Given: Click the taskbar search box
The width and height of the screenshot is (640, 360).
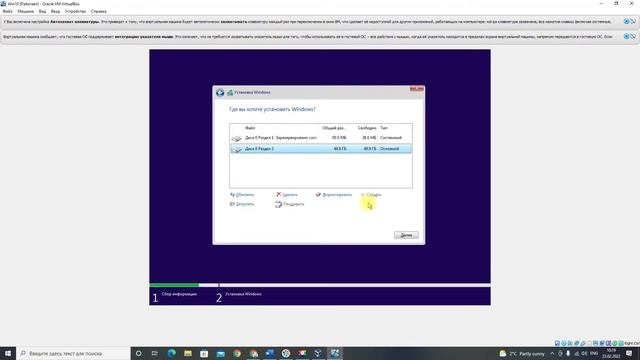Looking at the screenshot, I should click(73, 353).
